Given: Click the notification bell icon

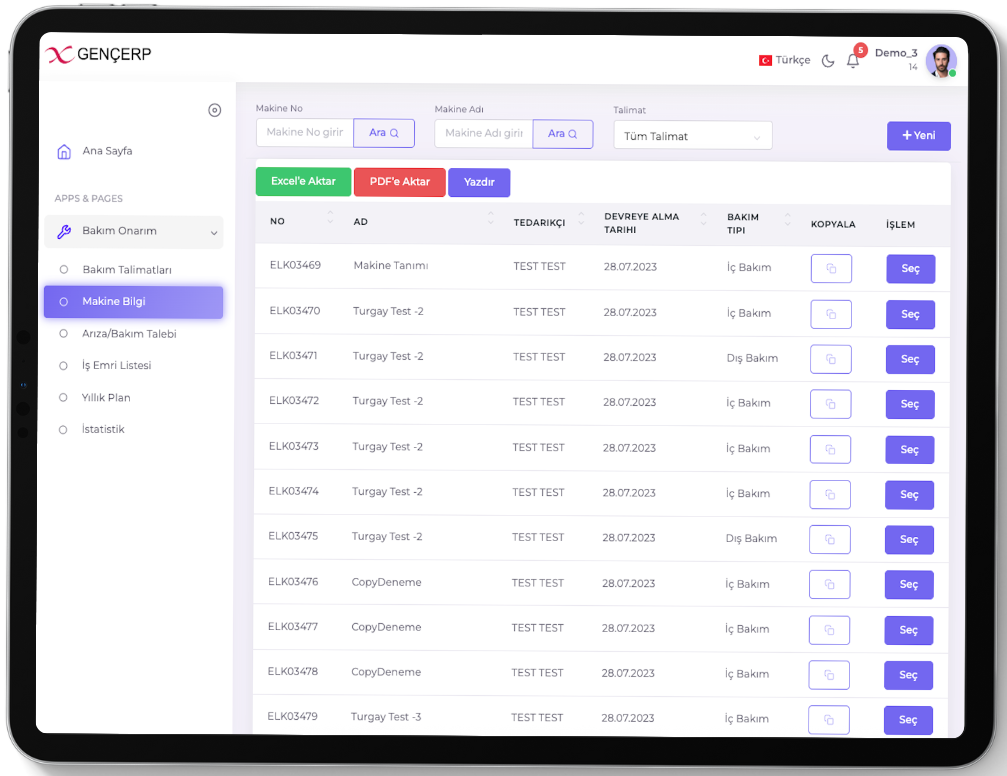Looking at the screenshot, I should point(853,60).
